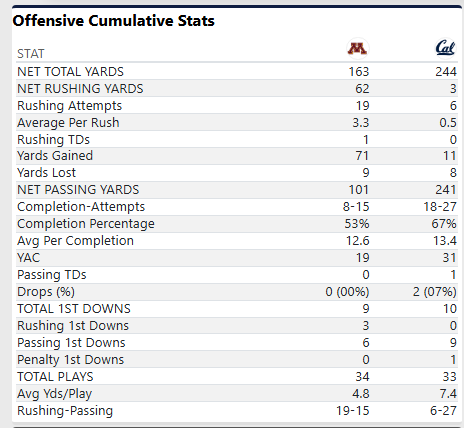
Task: Select the Rushing TDs row label
Action: (53, 140)
